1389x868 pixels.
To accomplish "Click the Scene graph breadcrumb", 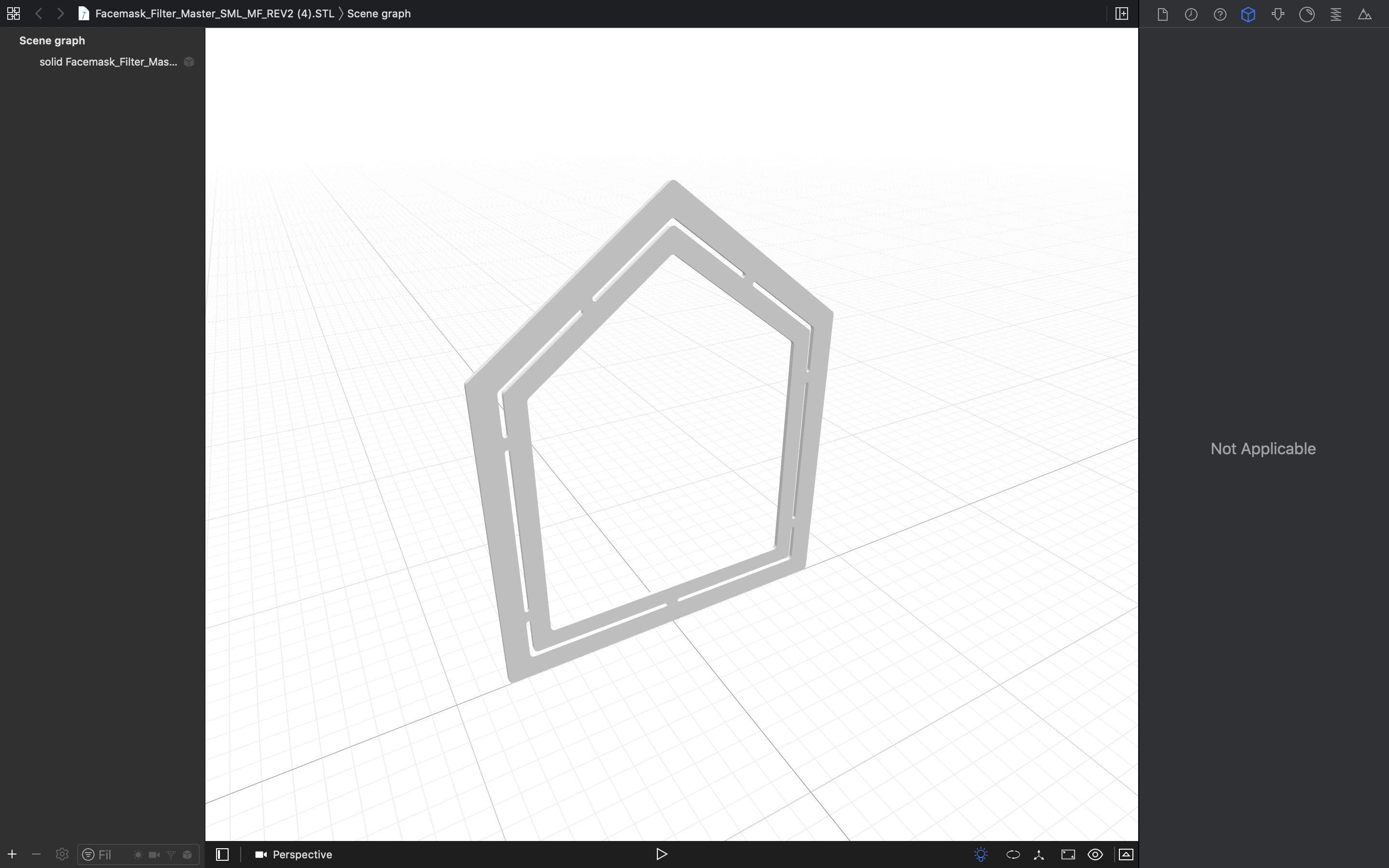I will click(379, 14).
